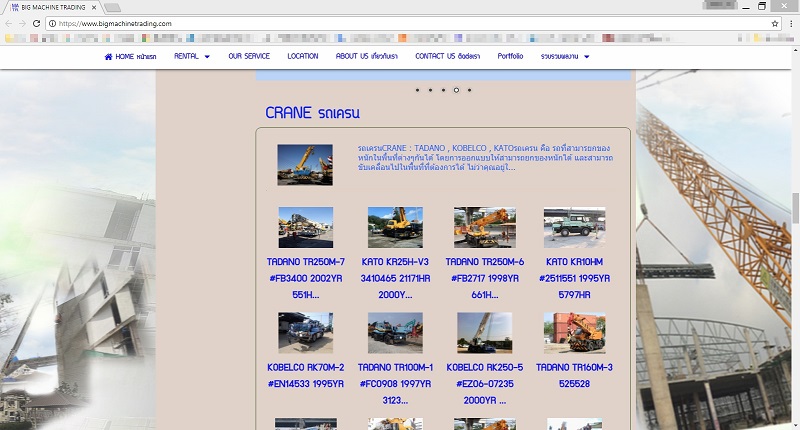Select the third slider dot
The height and width of the screenshot is (430, 800).
coord(443,90)
